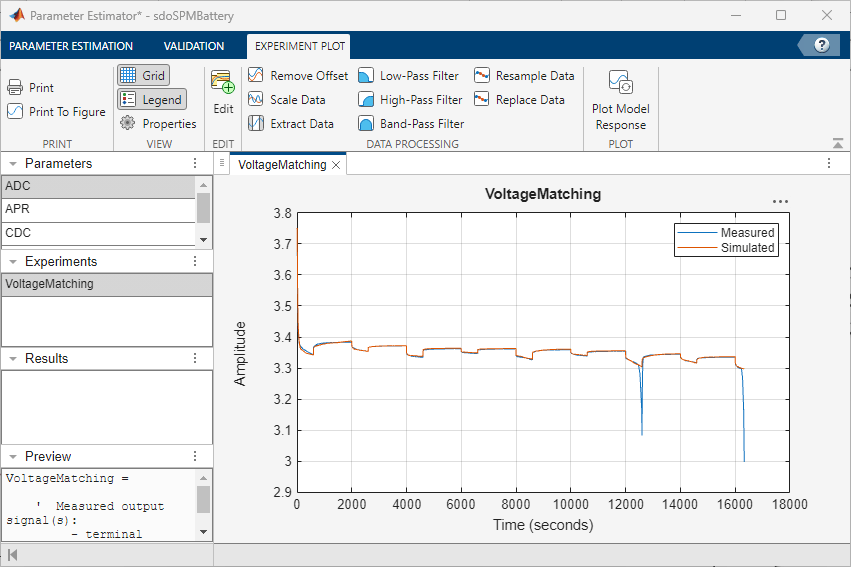This screenshot has height=567, width=851.
Task: Click the High-Pass Filter icon
Action: (x=366, y=99)
